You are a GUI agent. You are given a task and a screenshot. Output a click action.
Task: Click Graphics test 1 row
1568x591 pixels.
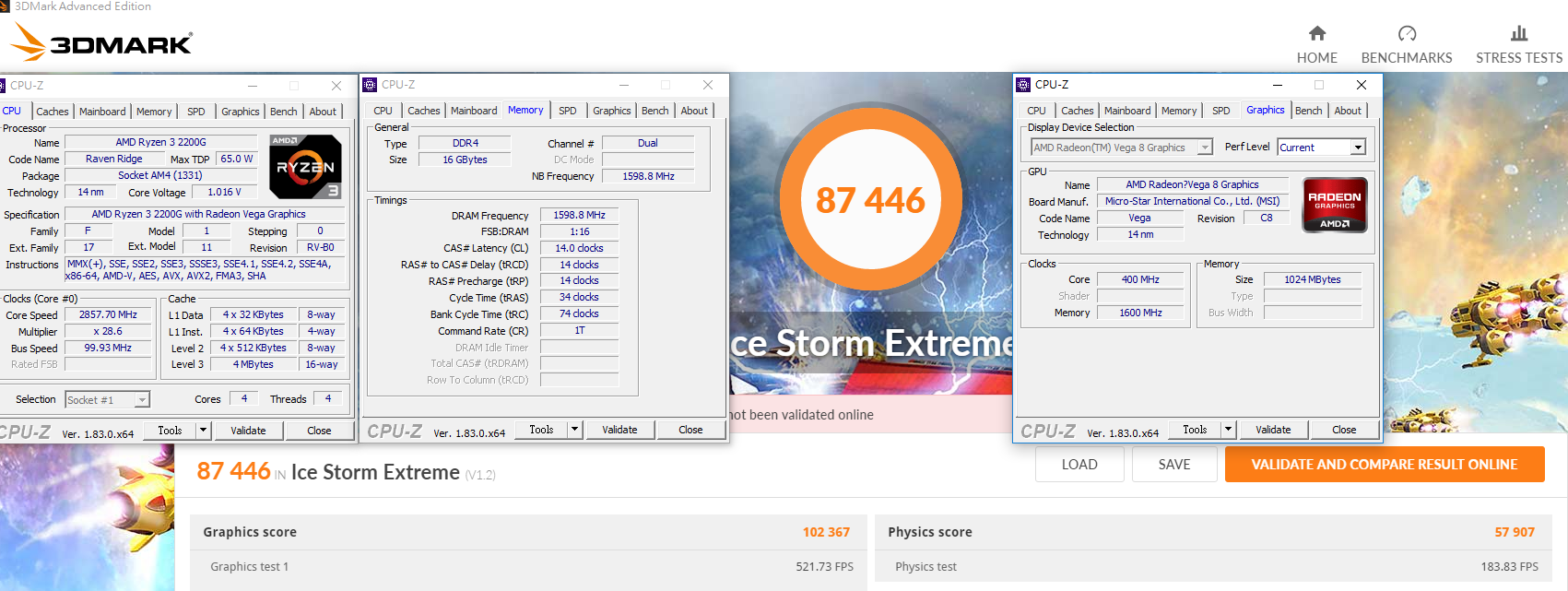[x=528, y=567]
